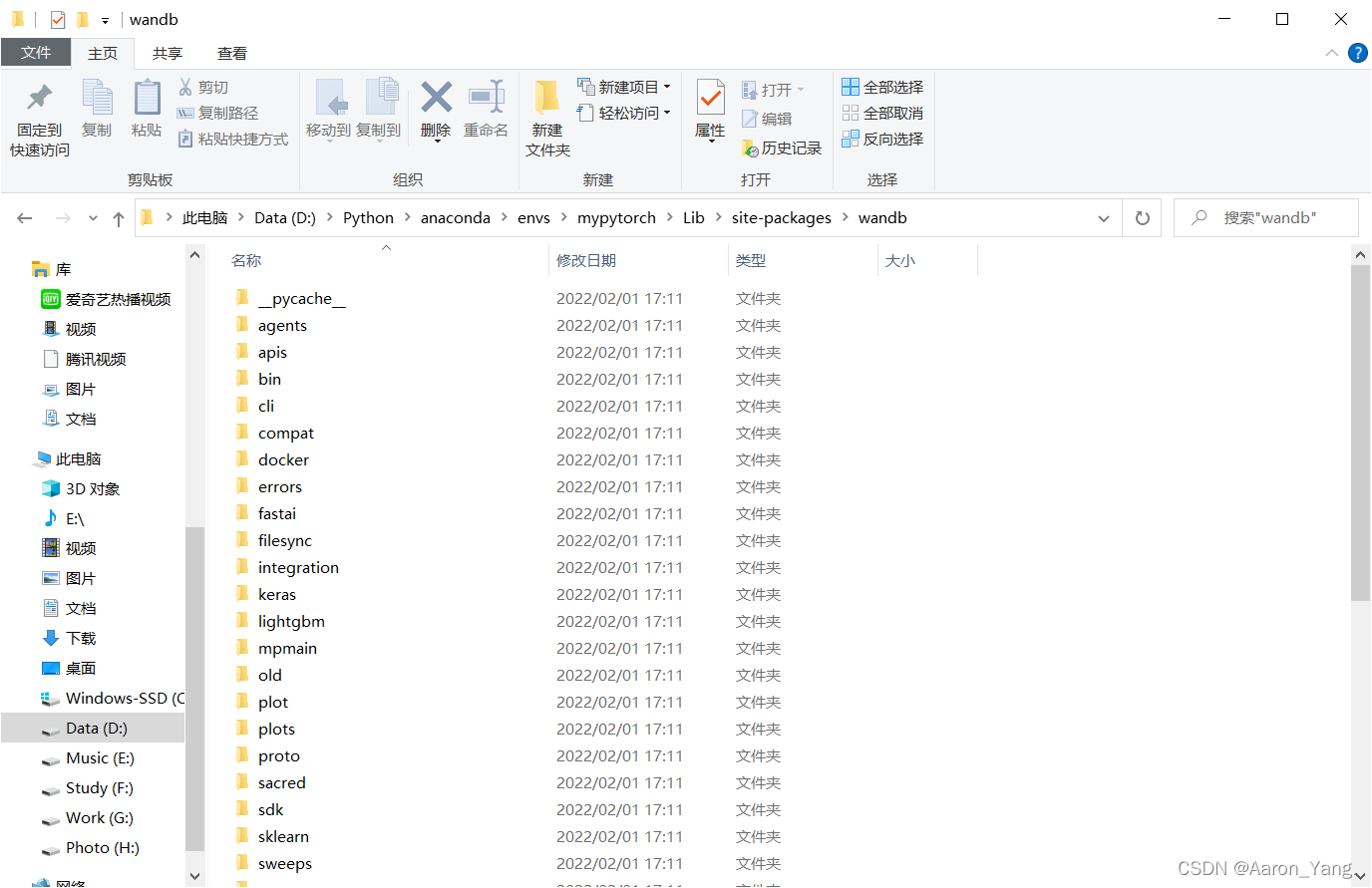Click the Properties (属性) checkmark icon

click(710, 99)
